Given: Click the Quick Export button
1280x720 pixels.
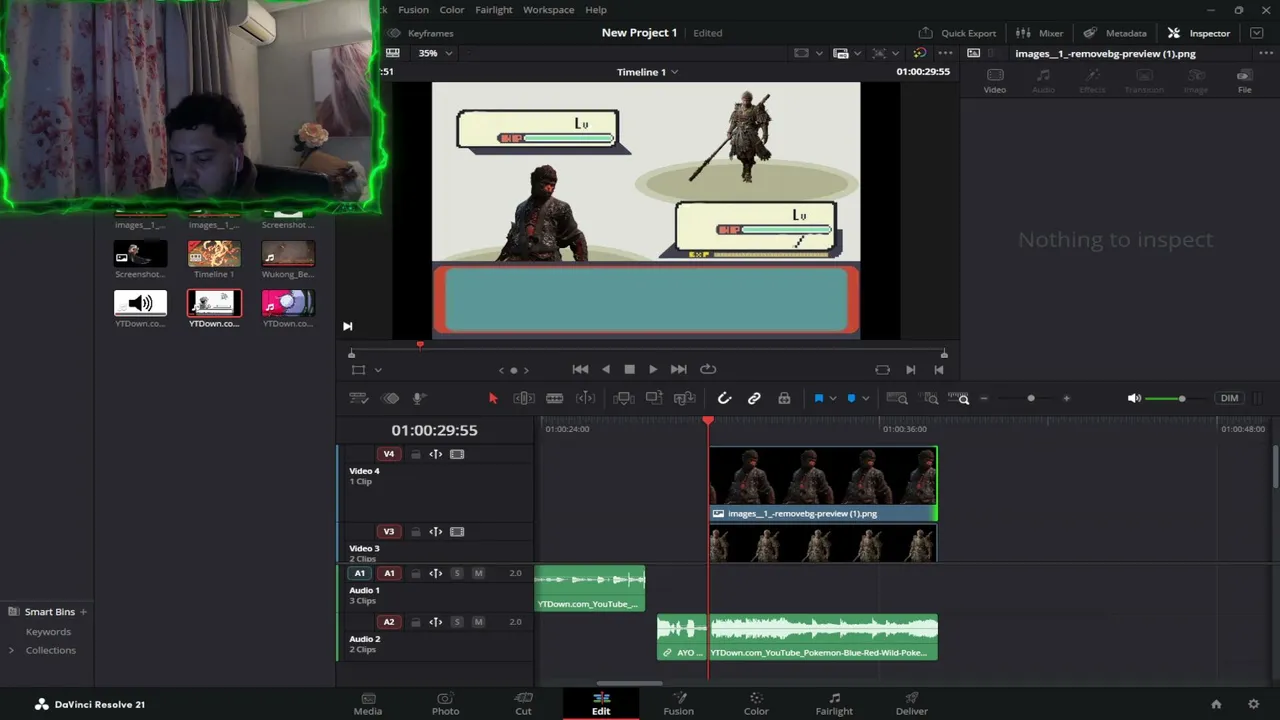Looking at the screenshot, I should [x=958, y=33].
